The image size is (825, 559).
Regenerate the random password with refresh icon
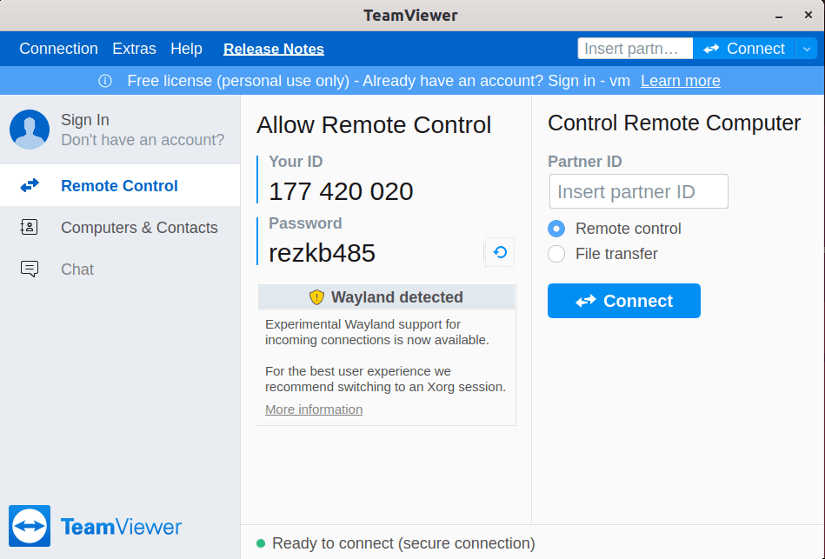tap(499, 253)
